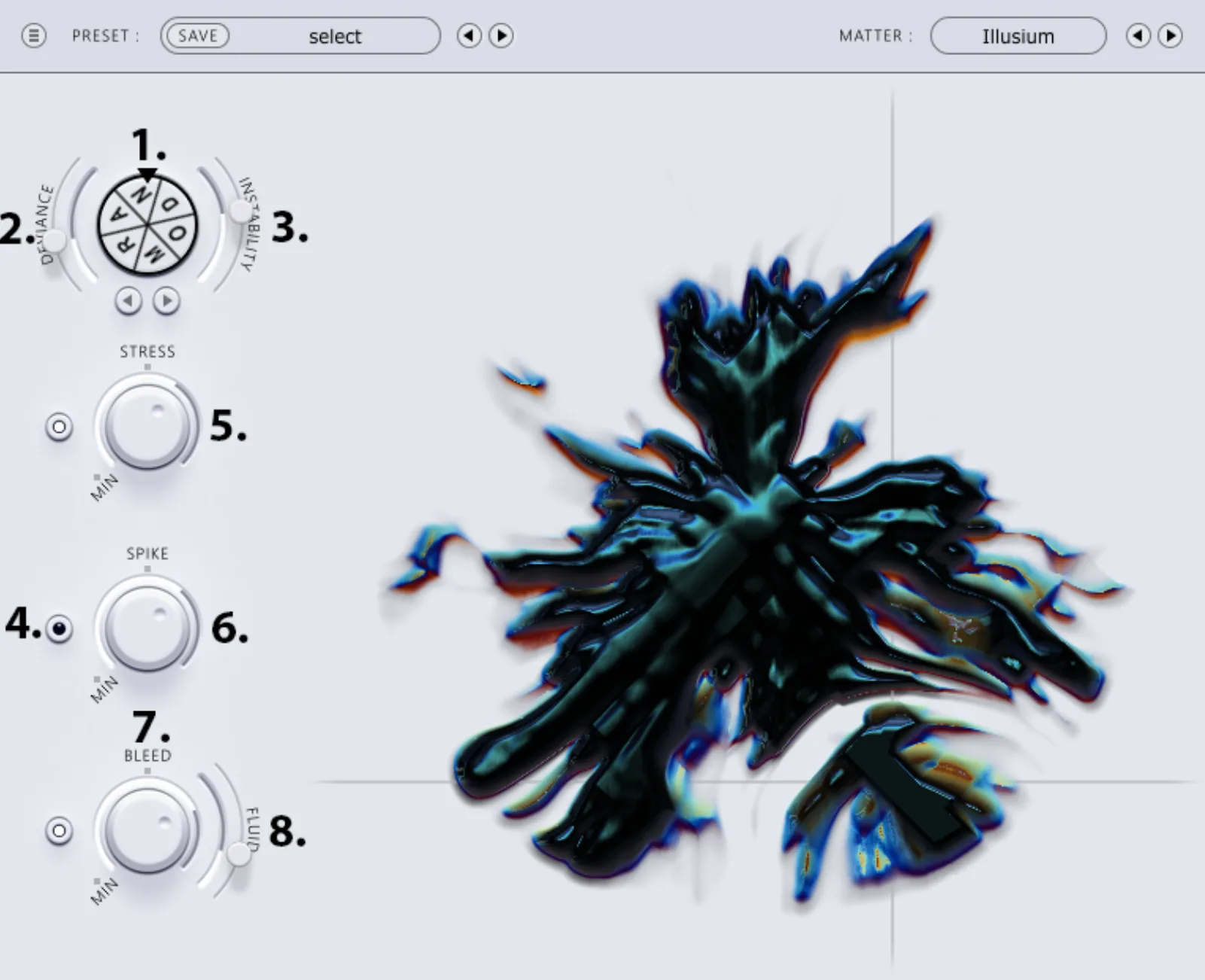This screenshot has height=980, width=1205.
Task: Toggle the Bleed enable button
Action: click(x=59, y=831)
